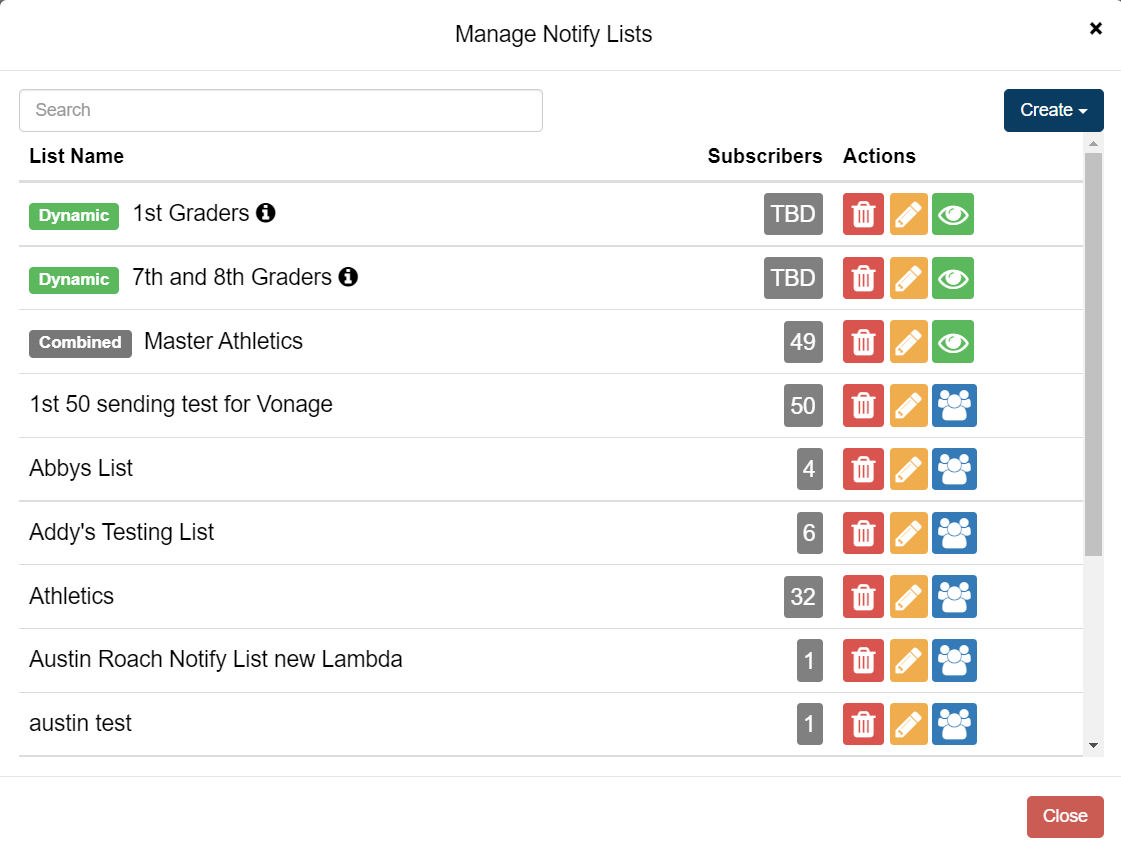Click the Subscribers column header

[765, 156]
